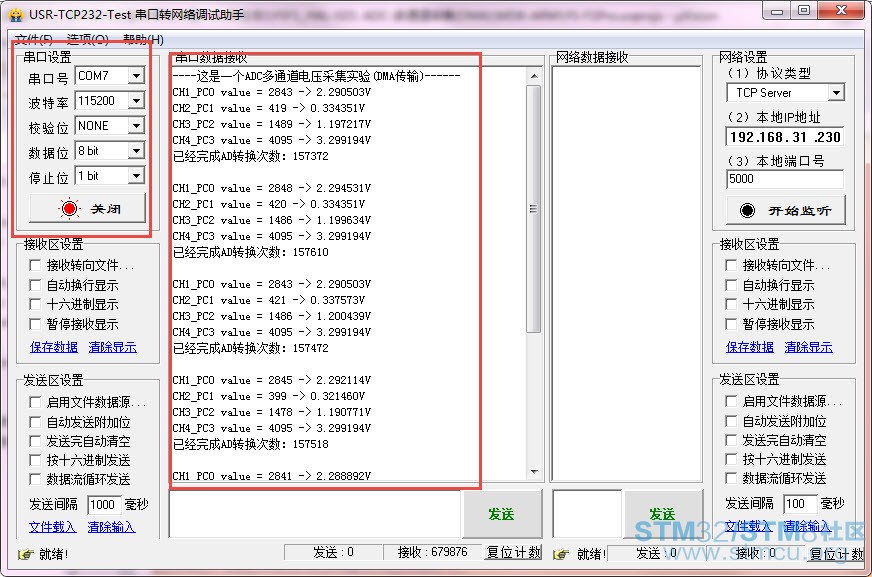Click network 清除显示 link
Screen dimensions: 872x577
pyautogui.click(x=809, y=347)
